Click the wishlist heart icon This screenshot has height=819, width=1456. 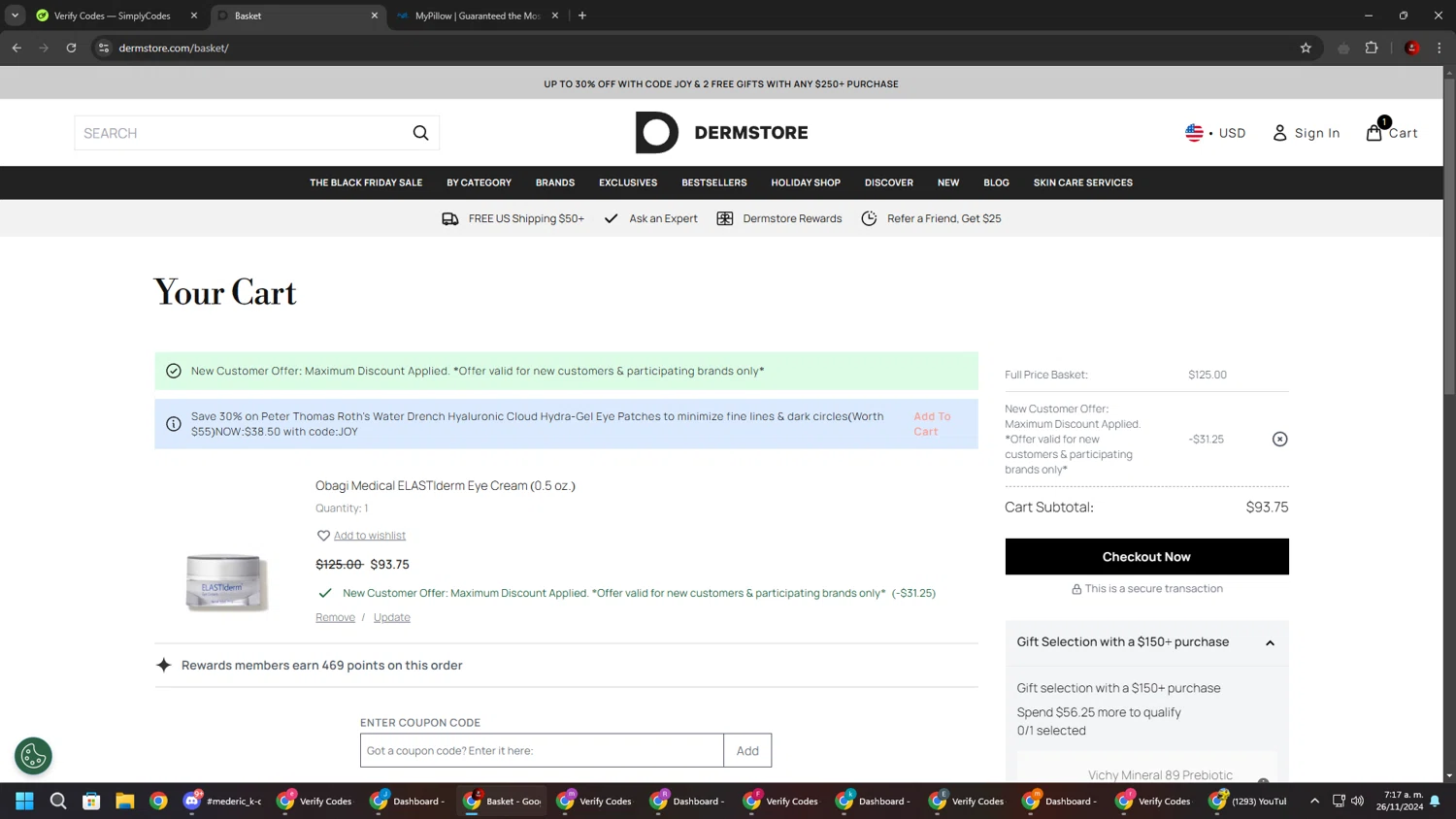[323, 536]
